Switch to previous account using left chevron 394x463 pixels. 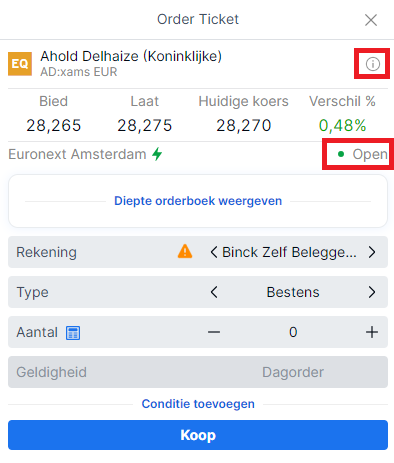(214, 252)
